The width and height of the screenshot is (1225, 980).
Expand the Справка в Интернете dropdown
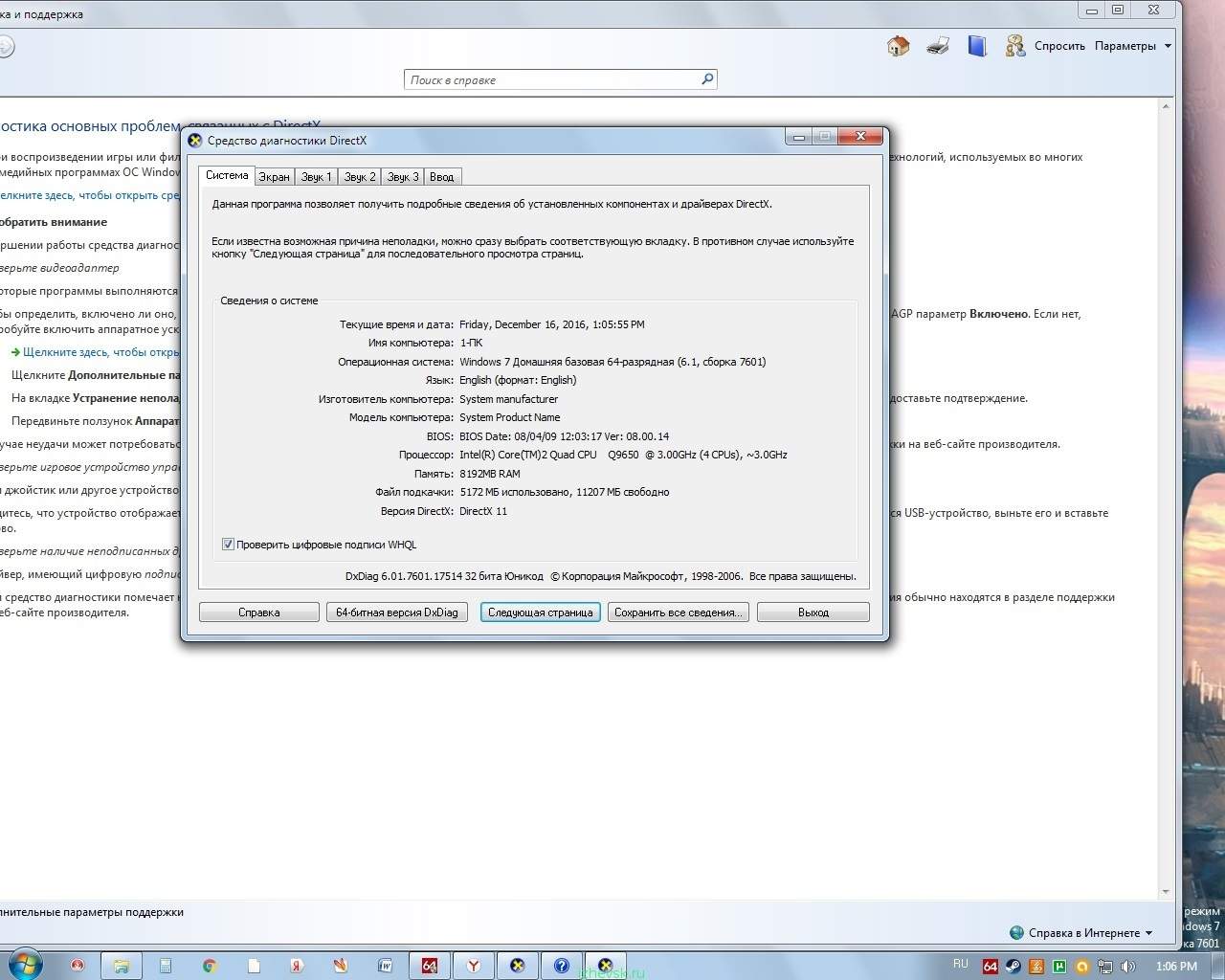1082,933
